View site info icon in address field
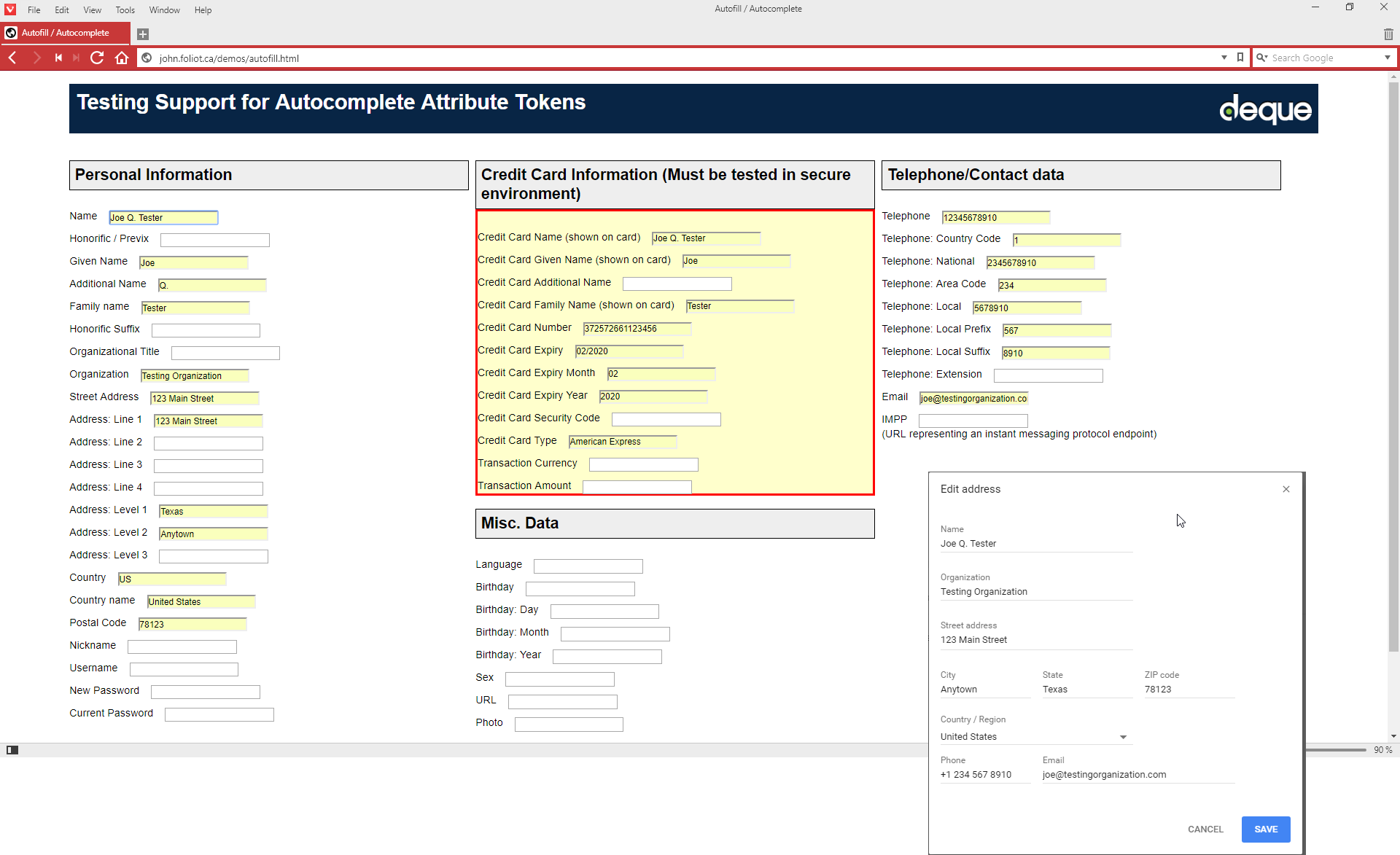The width and height of the screenshot is (1400, 855). 147,58
